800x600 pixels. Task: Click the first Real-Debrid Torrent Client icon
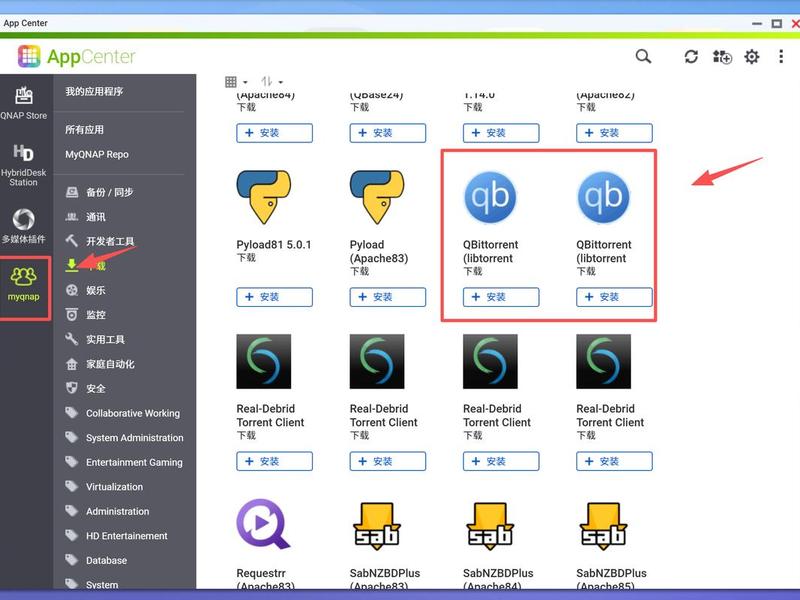264,361
